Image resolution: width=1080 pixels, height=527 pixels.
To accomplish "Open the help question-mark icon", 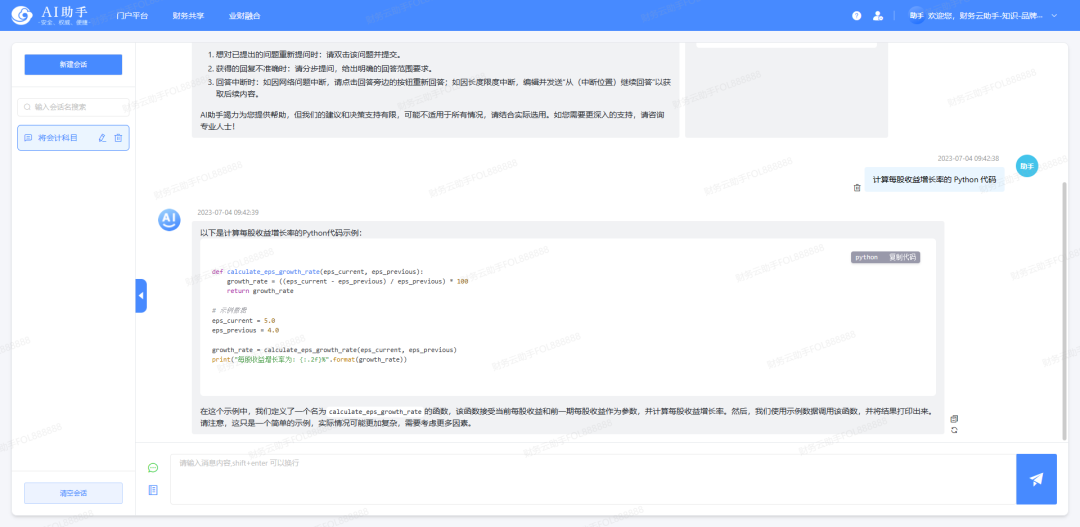I will click(856, 15).
